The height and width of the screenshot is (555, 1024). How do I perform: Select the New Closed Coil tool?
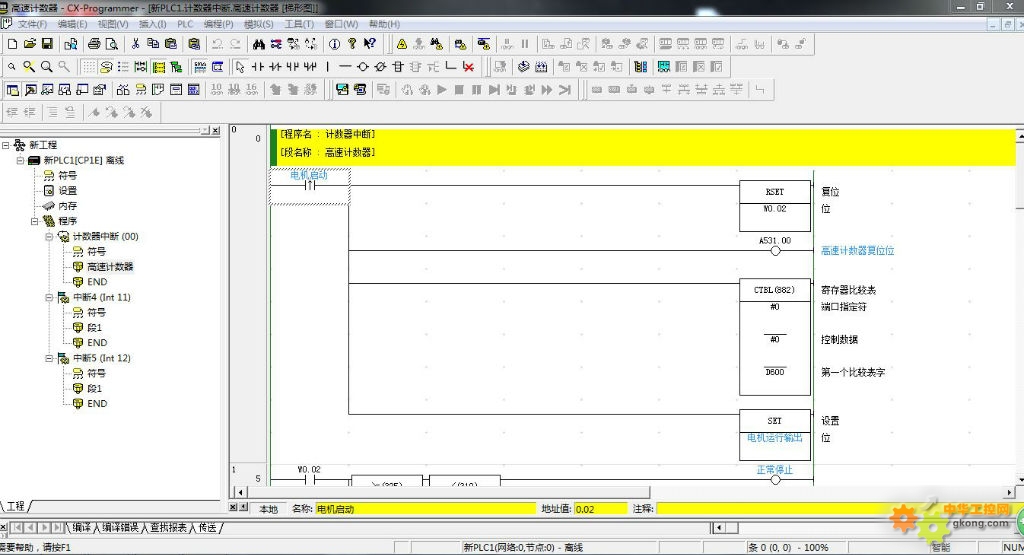(x=381, y=67)
